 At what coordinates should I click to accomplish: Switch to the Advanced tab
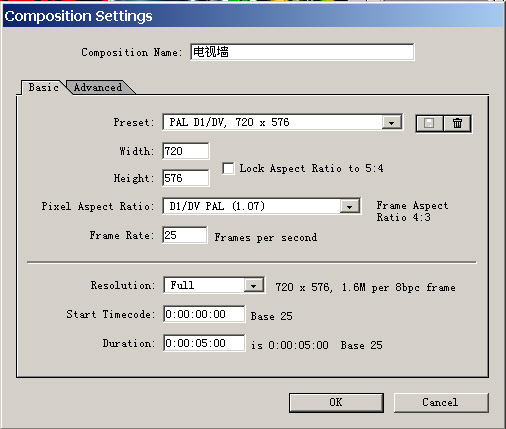[x=98, y=88]
